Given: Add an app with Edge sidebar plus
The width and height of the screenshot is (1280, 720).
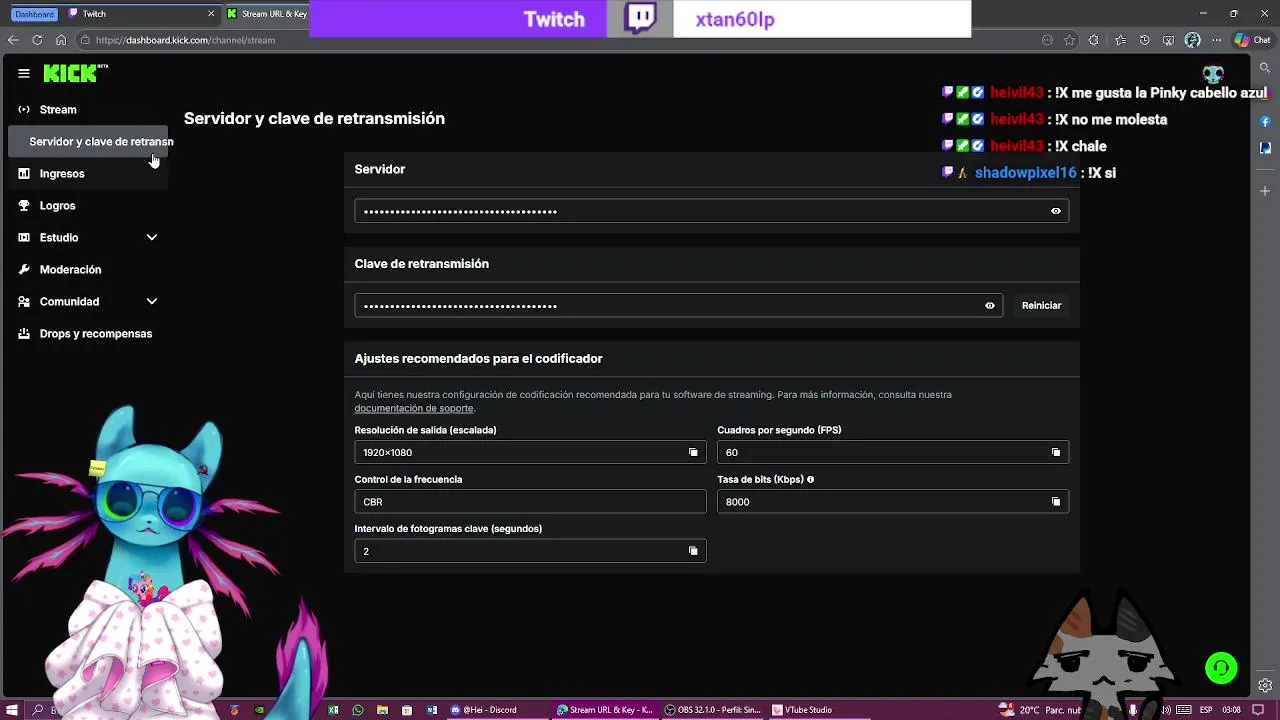Looking at the screenshot, I should (1265, 190).
